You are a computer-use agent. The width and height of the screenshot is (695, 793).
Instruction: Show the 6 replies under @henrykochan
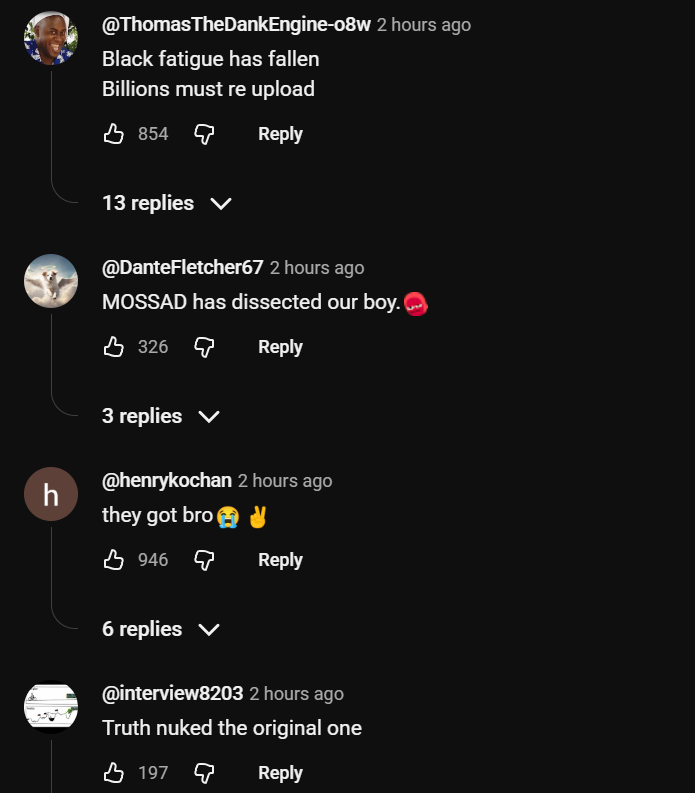[160, 629]
